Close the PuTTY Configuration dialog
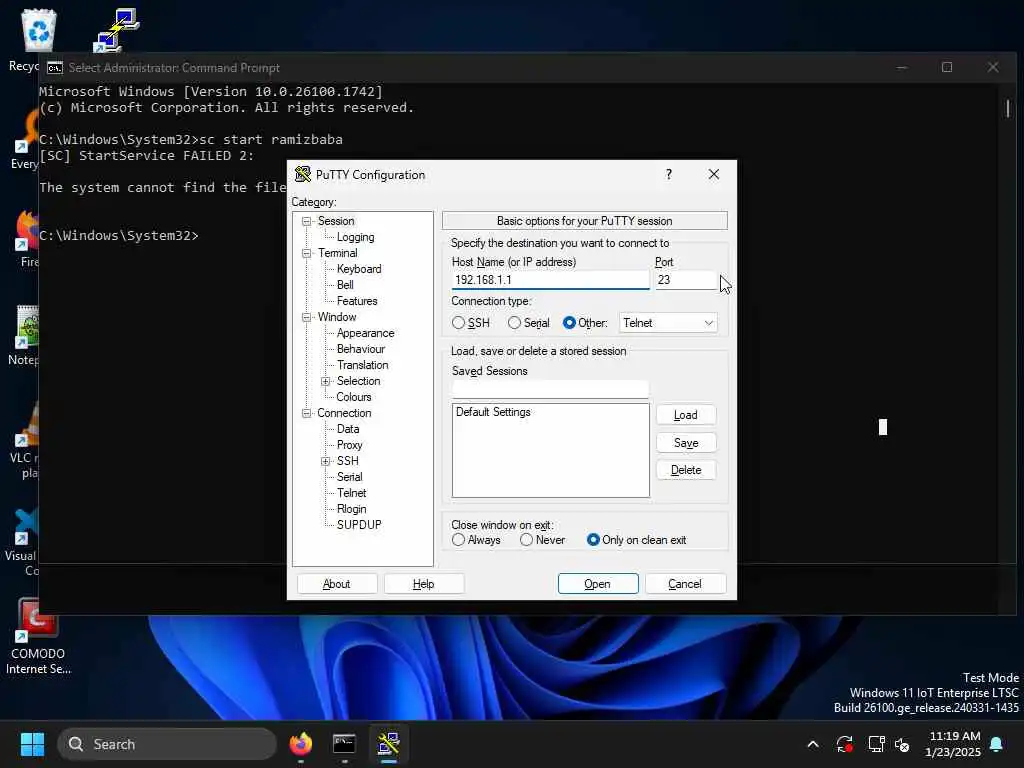The width and height of the screenshot is (1024, 768). [714, 174]
